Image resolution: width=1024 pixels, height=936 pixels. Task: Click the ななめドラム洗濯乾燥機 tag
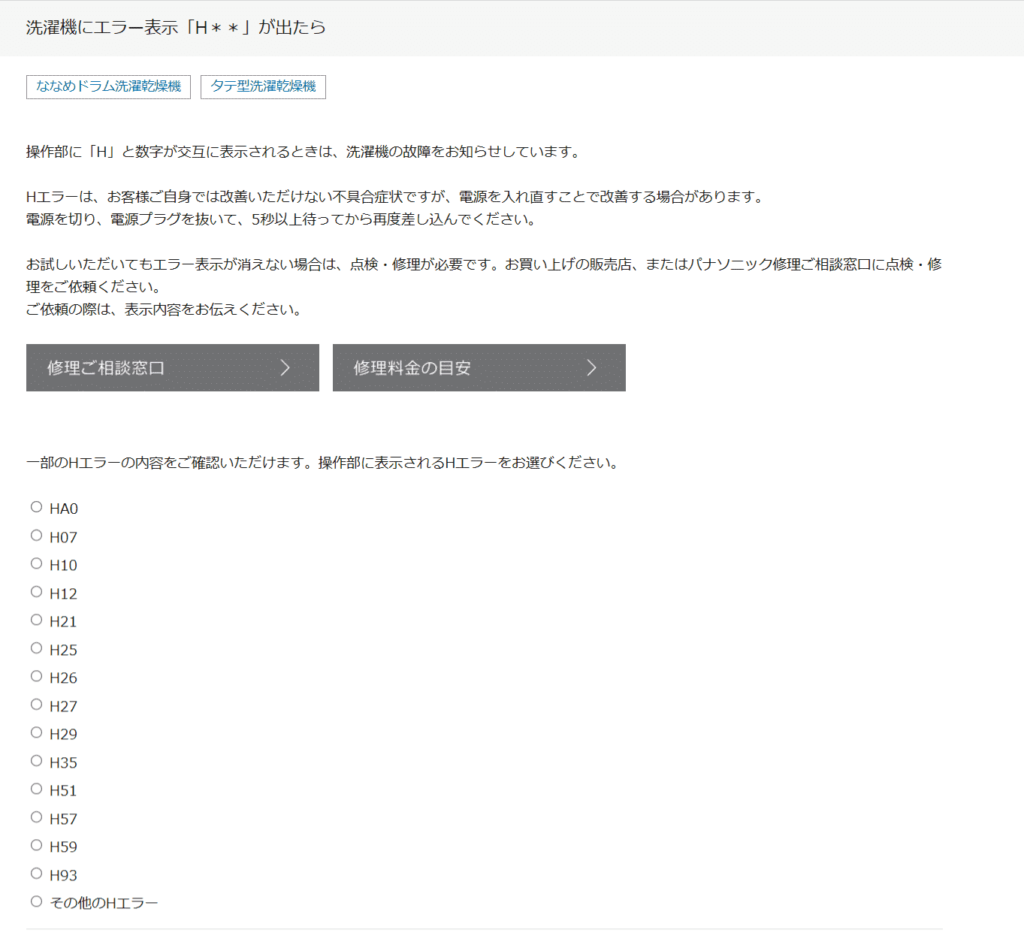(x=108, y=87)
